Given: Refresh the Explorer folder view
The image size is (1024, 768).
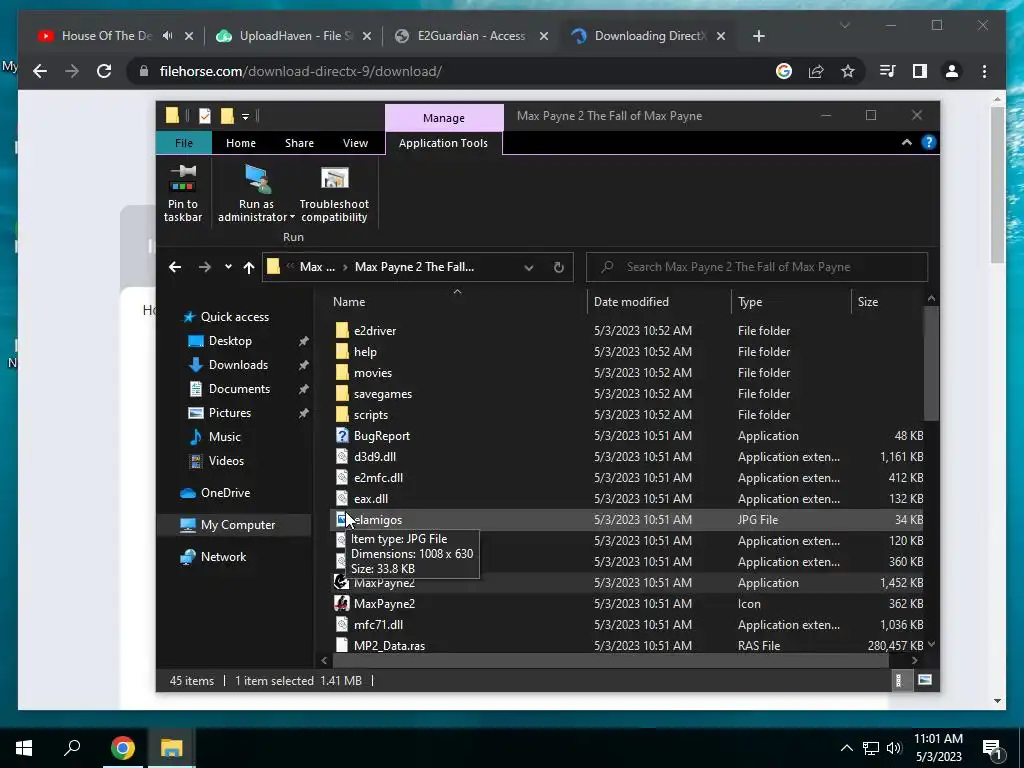Looking at the screenshot, I should (558, 267).
